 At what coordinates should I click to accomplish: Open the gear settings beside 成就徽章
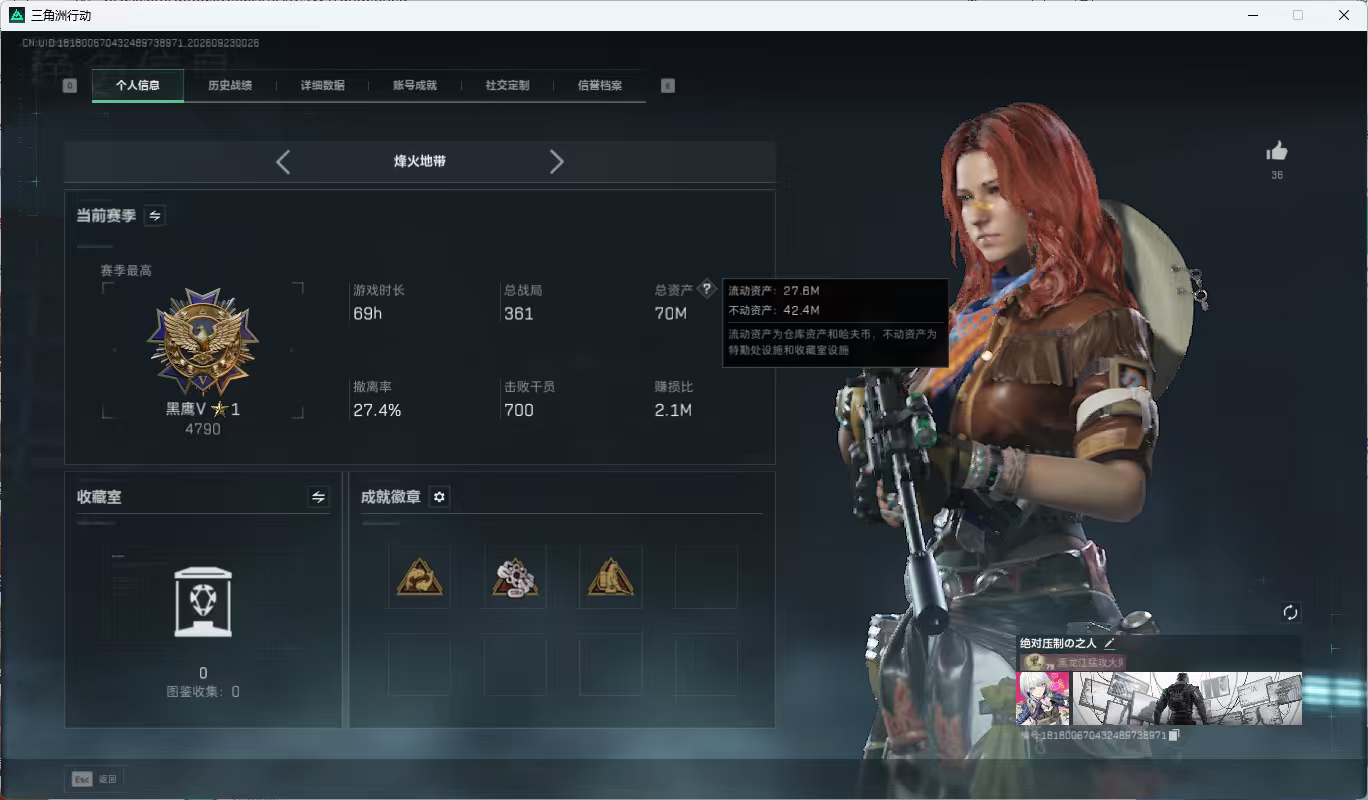click(439, 497)
